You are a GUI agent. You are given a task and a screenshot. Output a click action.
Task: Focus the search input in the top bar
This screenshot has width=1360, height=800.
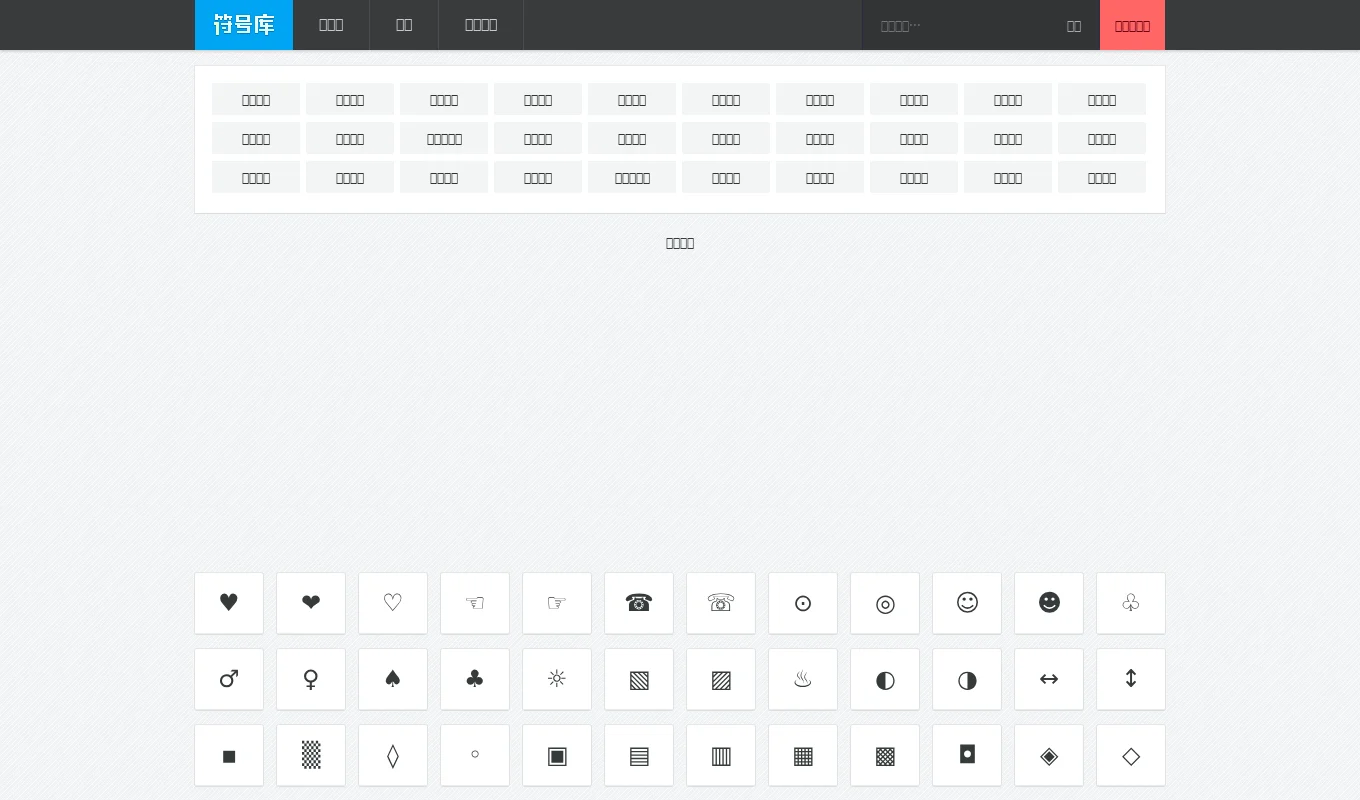[960, 26]
